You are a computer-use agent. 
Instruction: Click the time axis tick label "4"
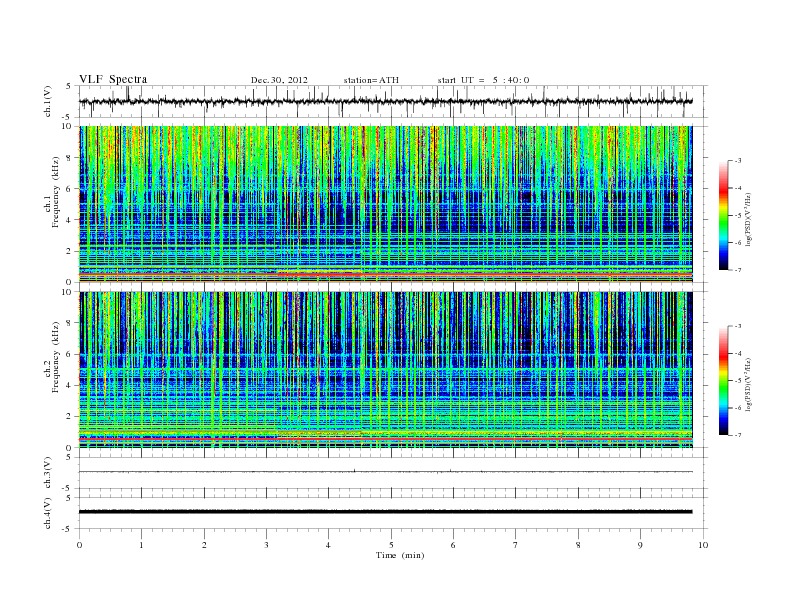(x=328, y=545)
